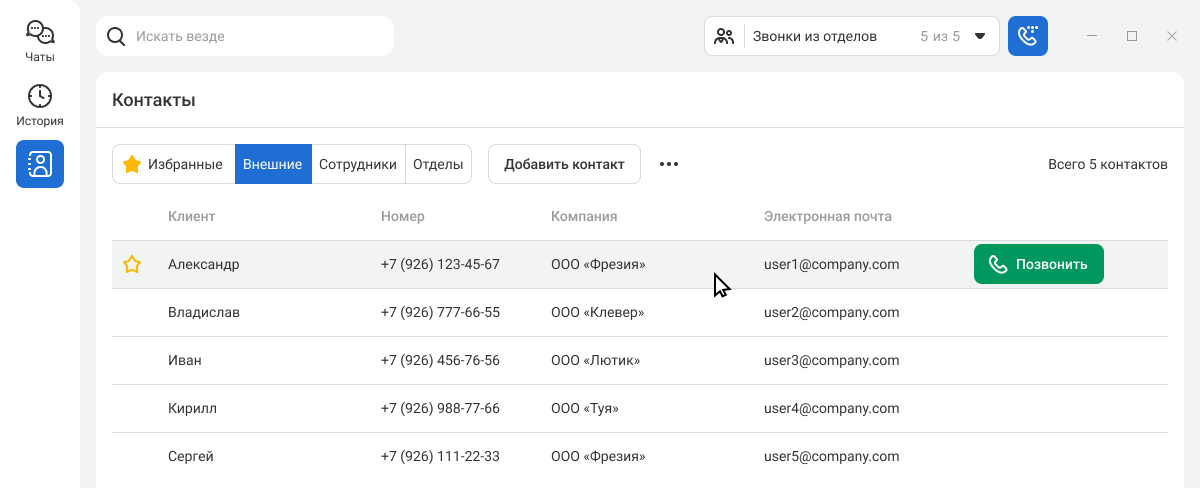This screenshot has height=488, width=1200.
Task: Select the Владислав contact row
Action: pyautogui.click(x=640, y=313)
